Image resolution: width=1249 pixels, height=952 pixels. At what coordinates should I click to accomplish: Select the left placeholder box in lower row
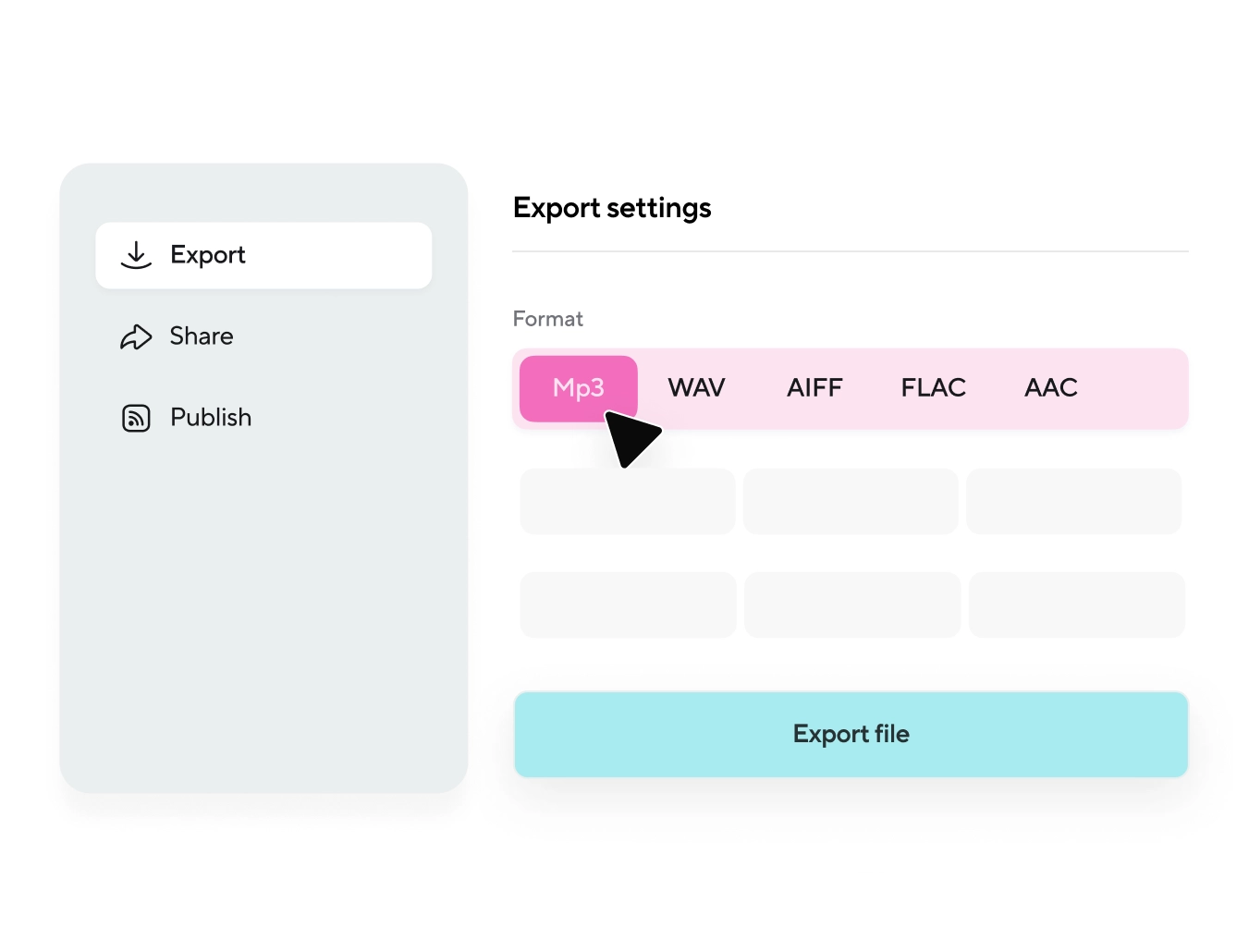pos(628,605)
